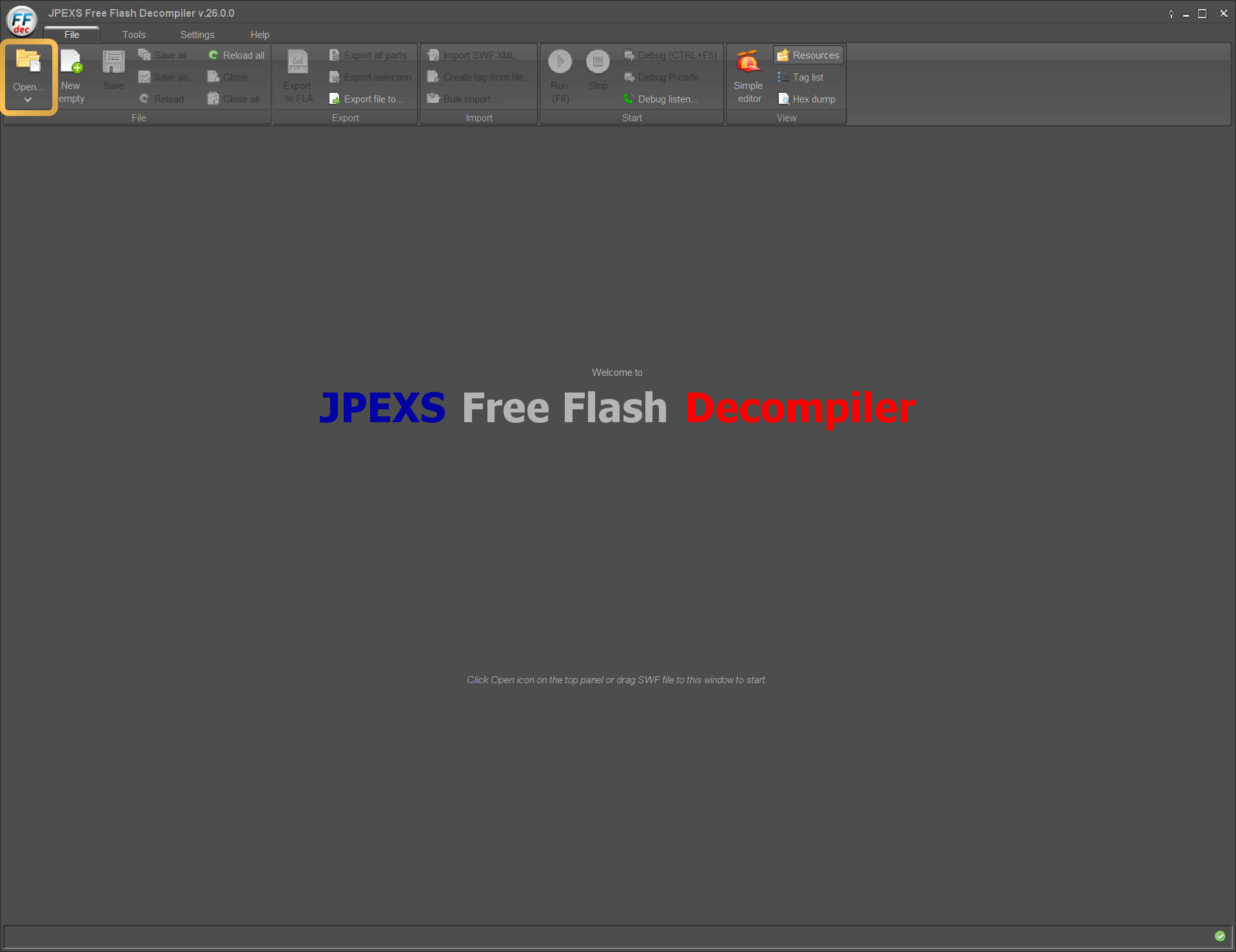Maximize the JPEXS window
The image size is (1236, 952).
coord(1202,14)
